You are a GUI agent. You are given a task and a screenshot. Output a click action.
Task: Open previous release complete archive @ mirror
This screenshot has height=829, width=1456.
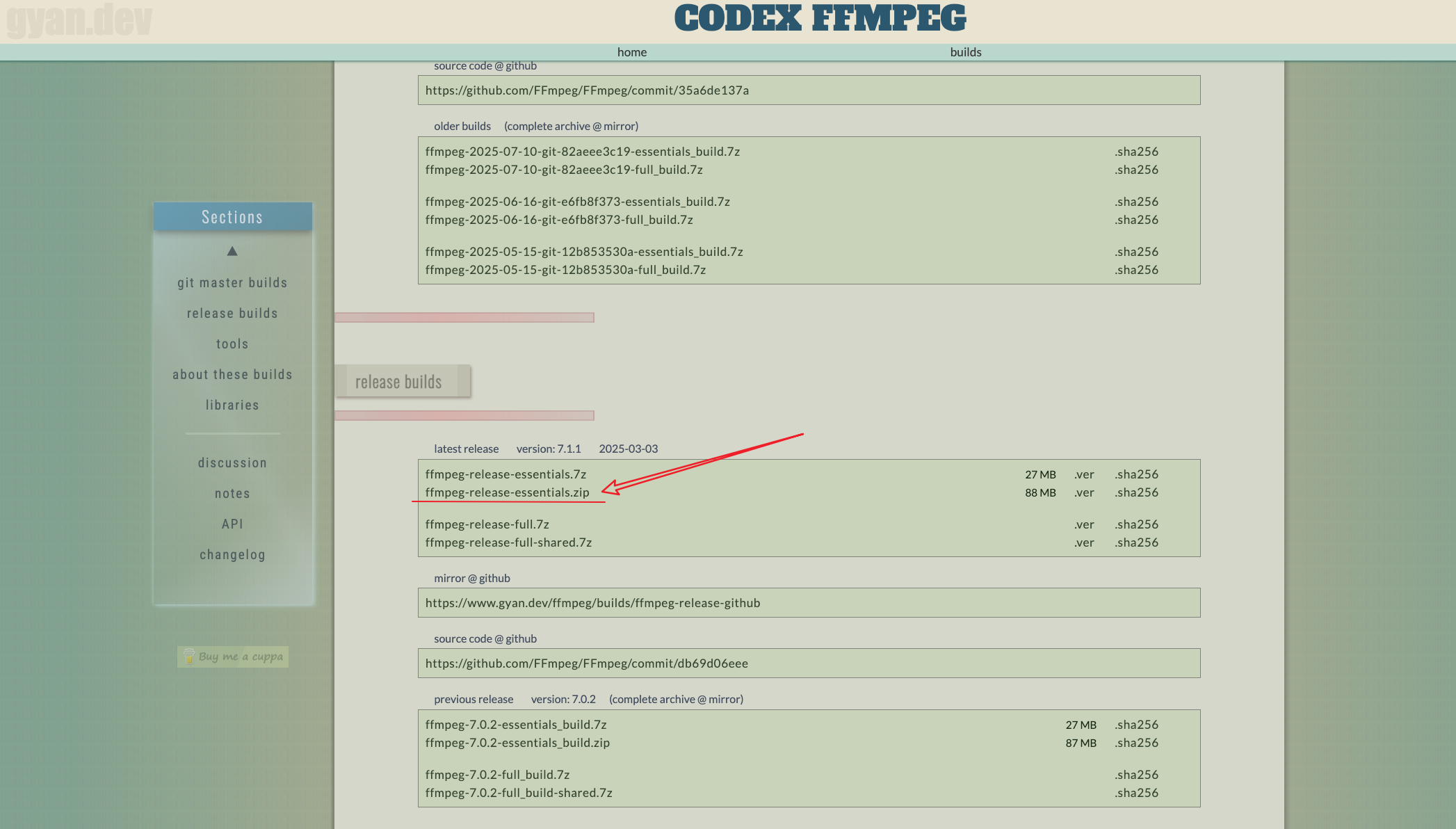click(676, 700)
